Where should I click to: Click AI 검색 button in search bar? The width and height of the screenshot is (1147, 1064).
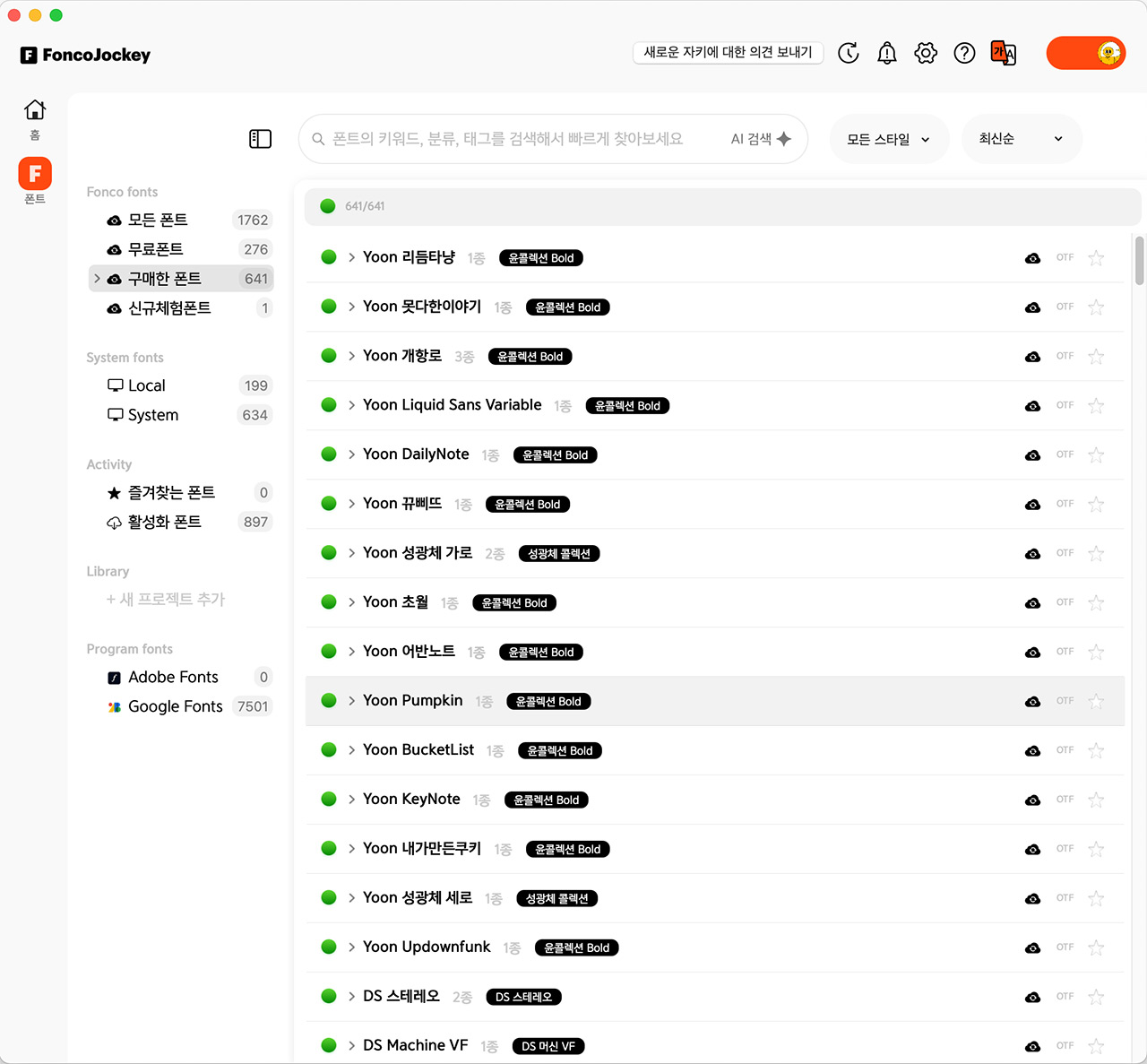(760, 139)
